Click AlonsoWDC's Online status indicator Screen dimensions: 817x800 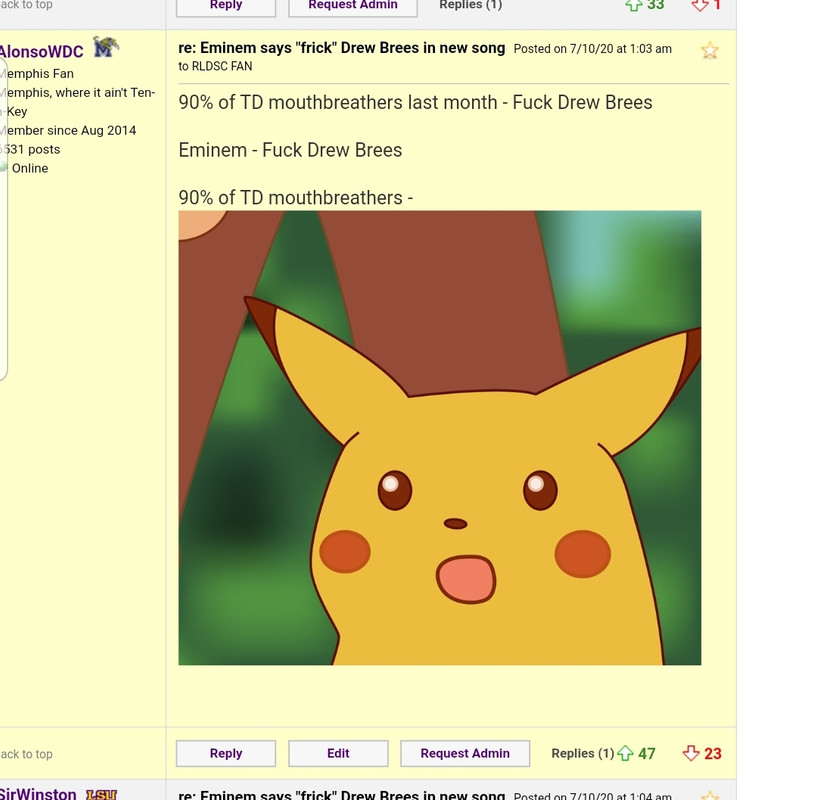click(24, 168)
